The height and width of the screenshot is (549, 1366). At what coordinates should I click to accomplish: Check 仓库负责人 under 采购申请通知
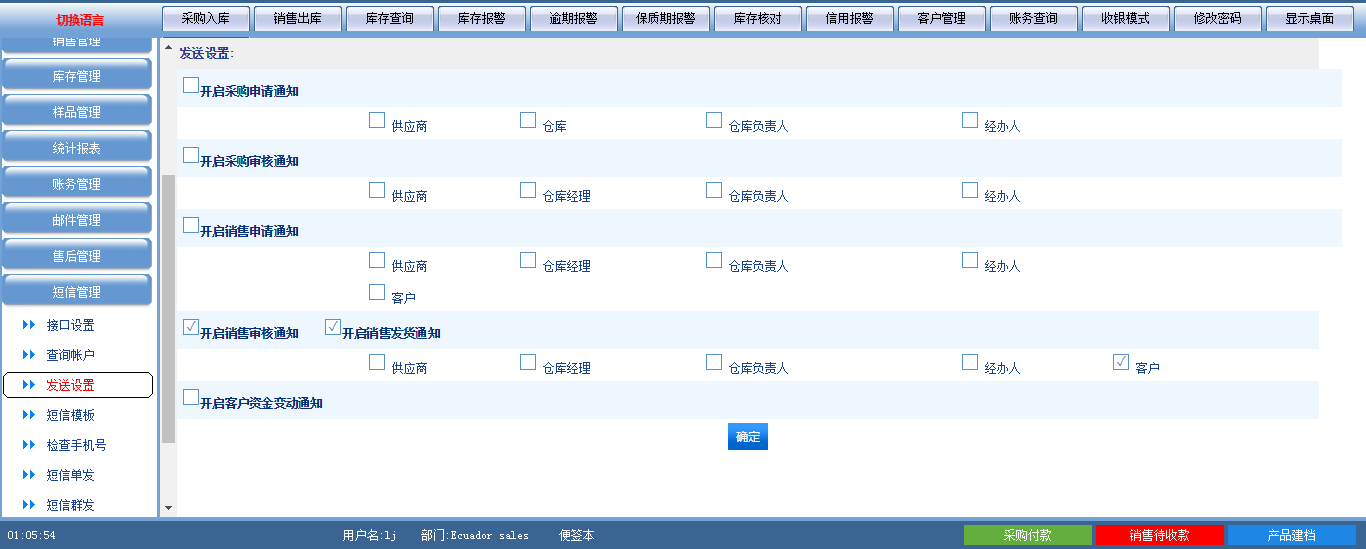coord(714,120)
